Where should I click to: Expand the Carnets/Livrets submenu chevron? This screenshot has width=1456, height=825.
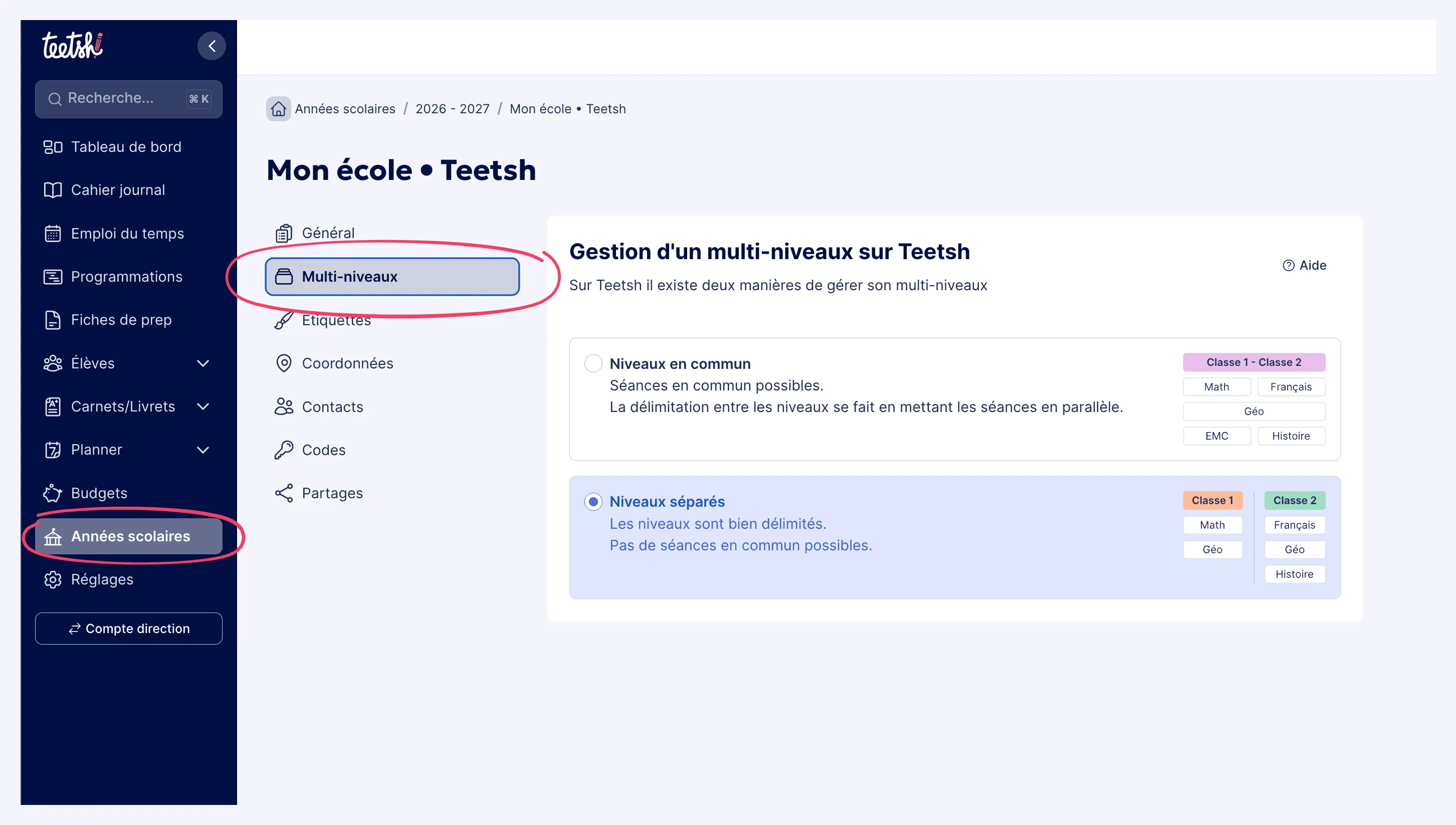203,406
